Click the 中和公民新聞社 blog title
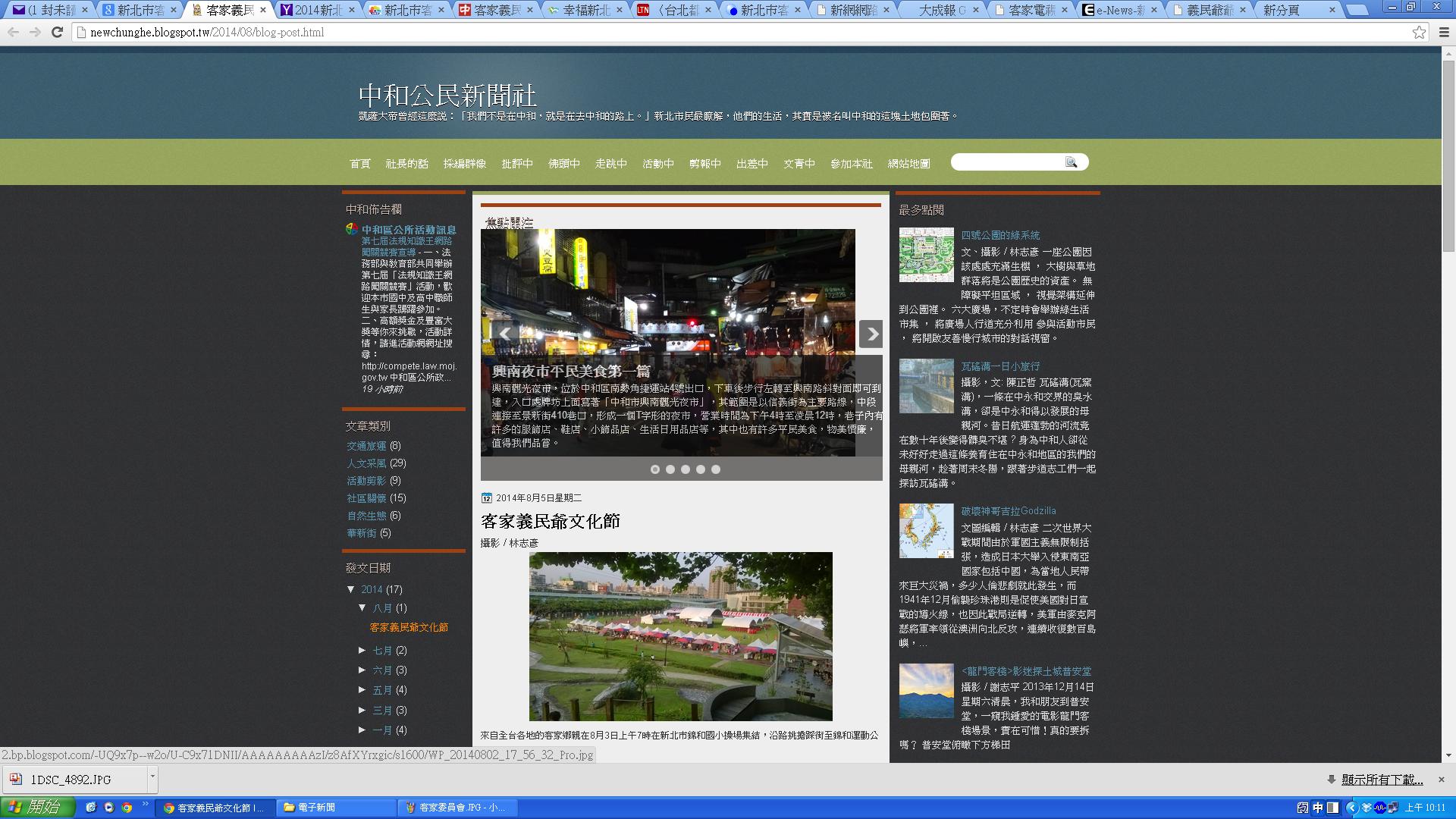1456x819 pixels. coord(447,96)
